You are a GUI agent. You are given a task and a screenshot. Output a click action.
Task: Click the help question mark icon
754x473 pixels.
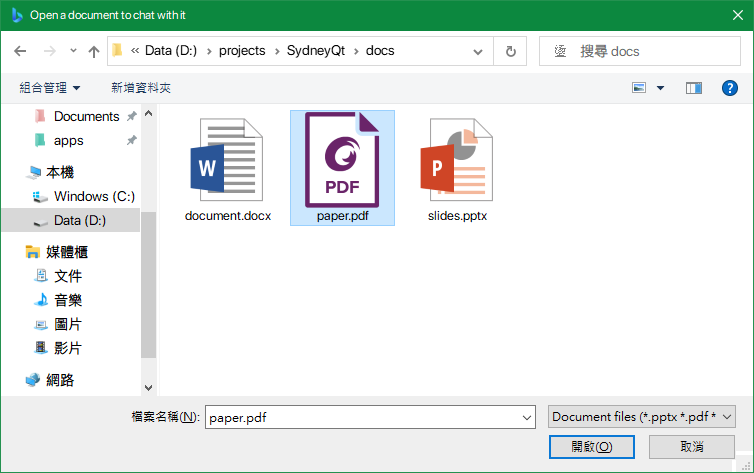coord(729,88)
